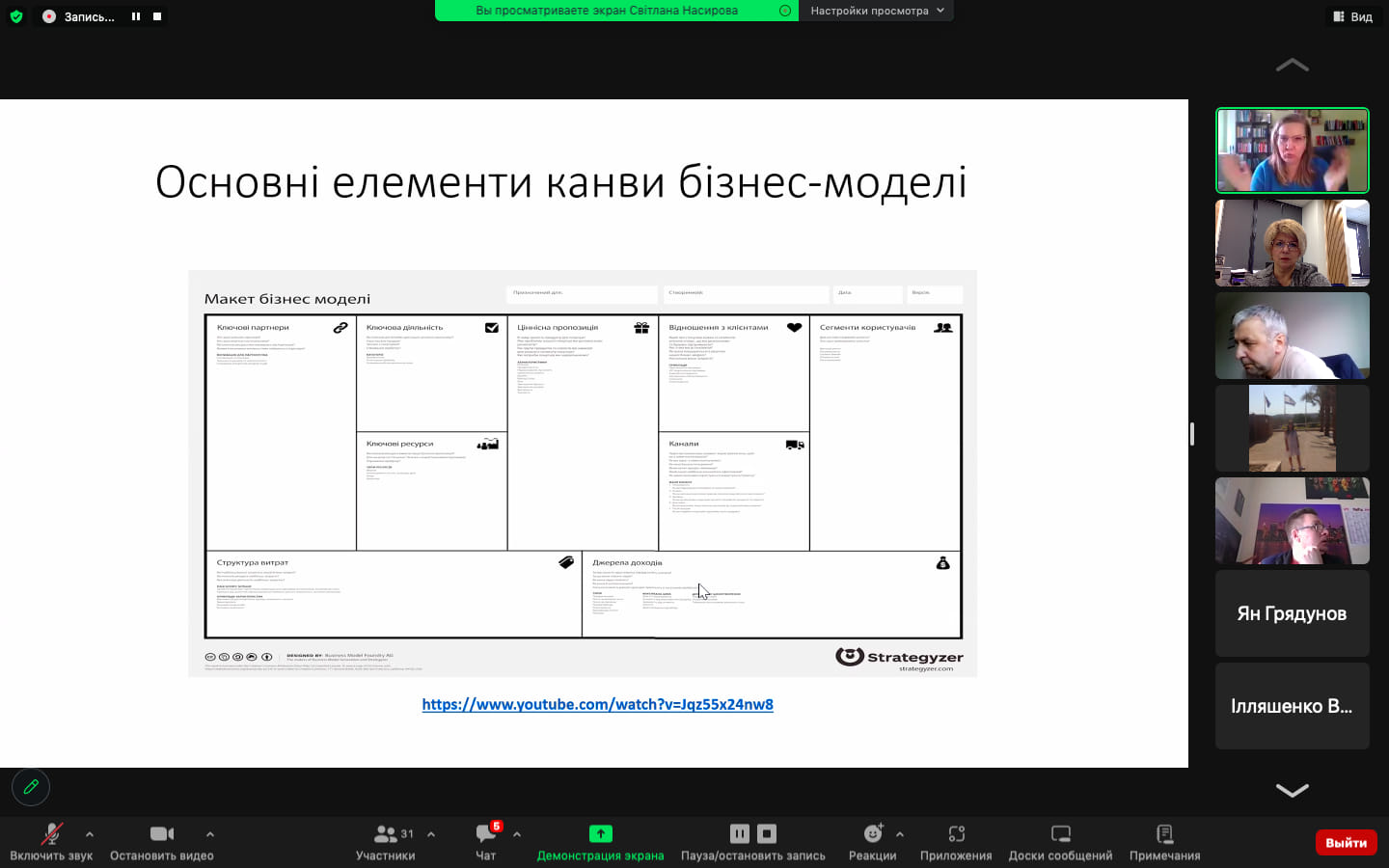Open the Настройки просмотра dropdown
The width and height of the screenshot is (1389, 868).
(876, 11)
